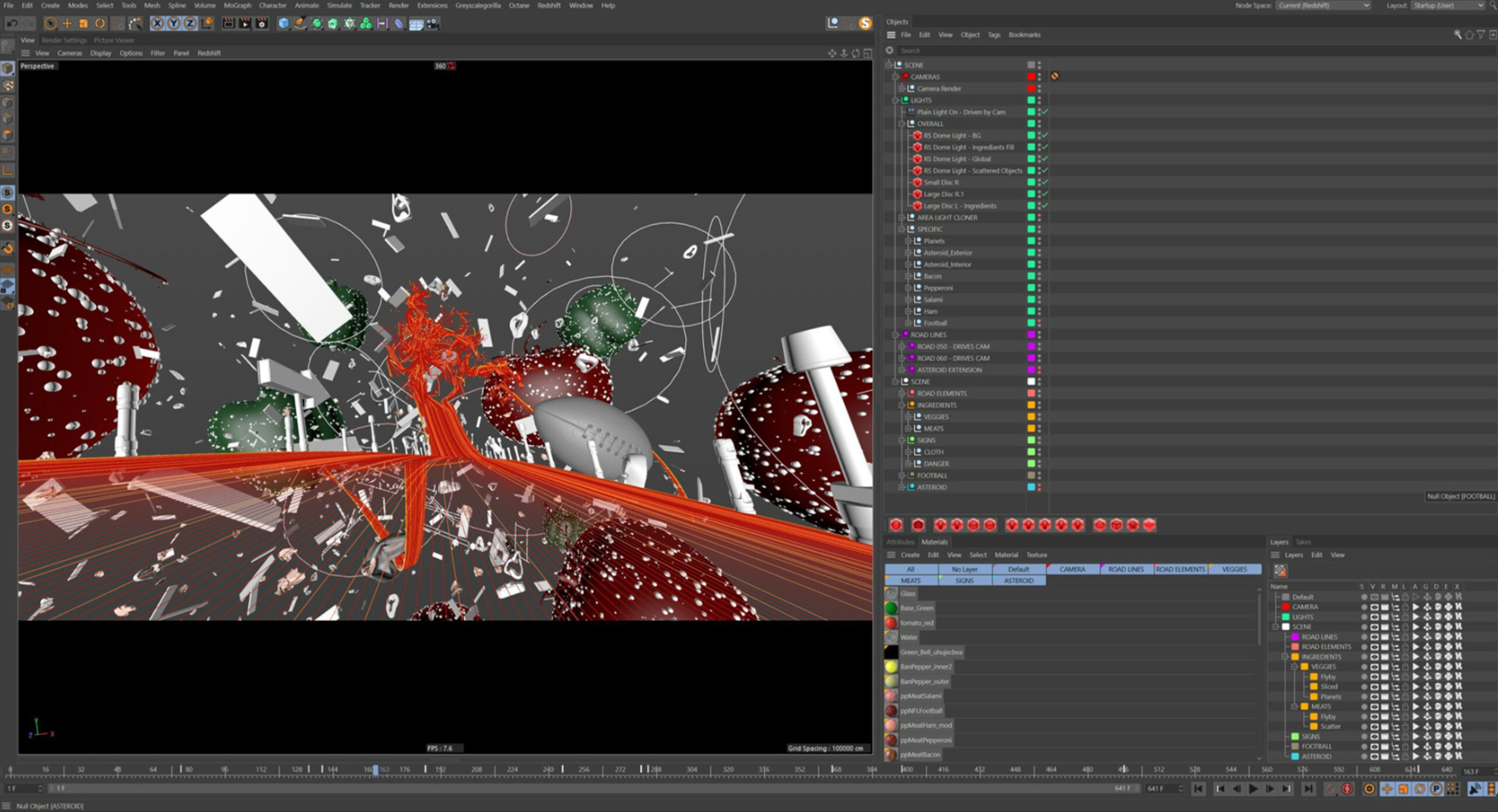Open Edit Render Settings icon with the gear

tap(262, 24)
